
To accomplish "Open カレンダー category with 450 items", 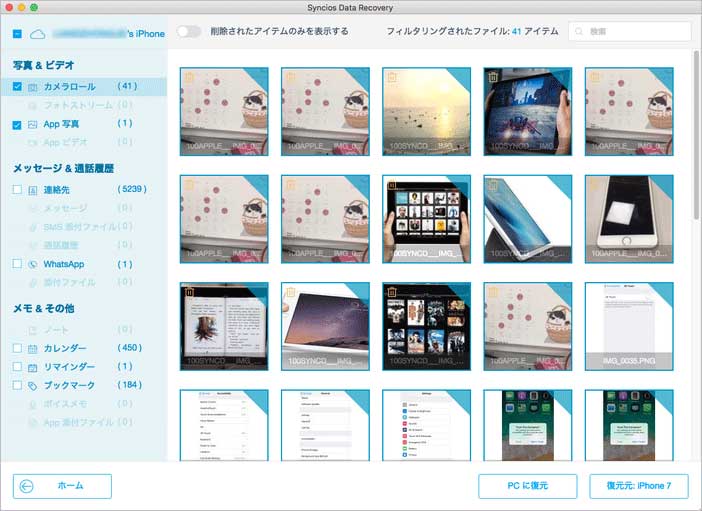I will pyautogui.click(x=84, y=348).
